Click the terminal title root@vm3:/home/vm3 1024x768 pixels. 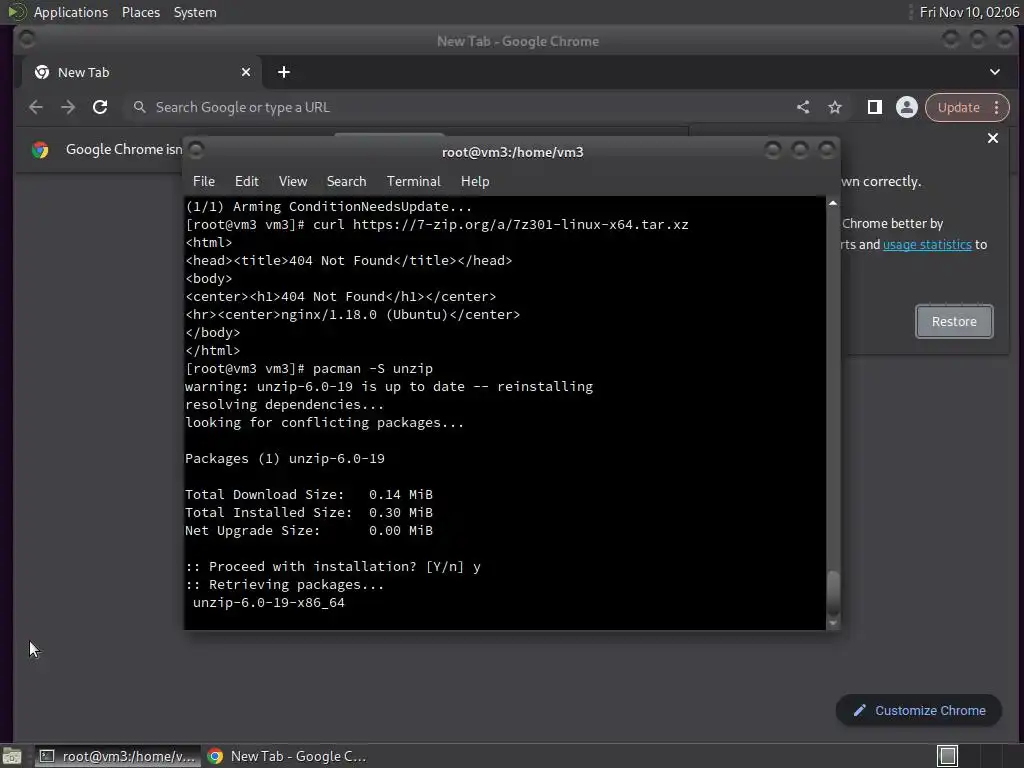tap(513, 152)
